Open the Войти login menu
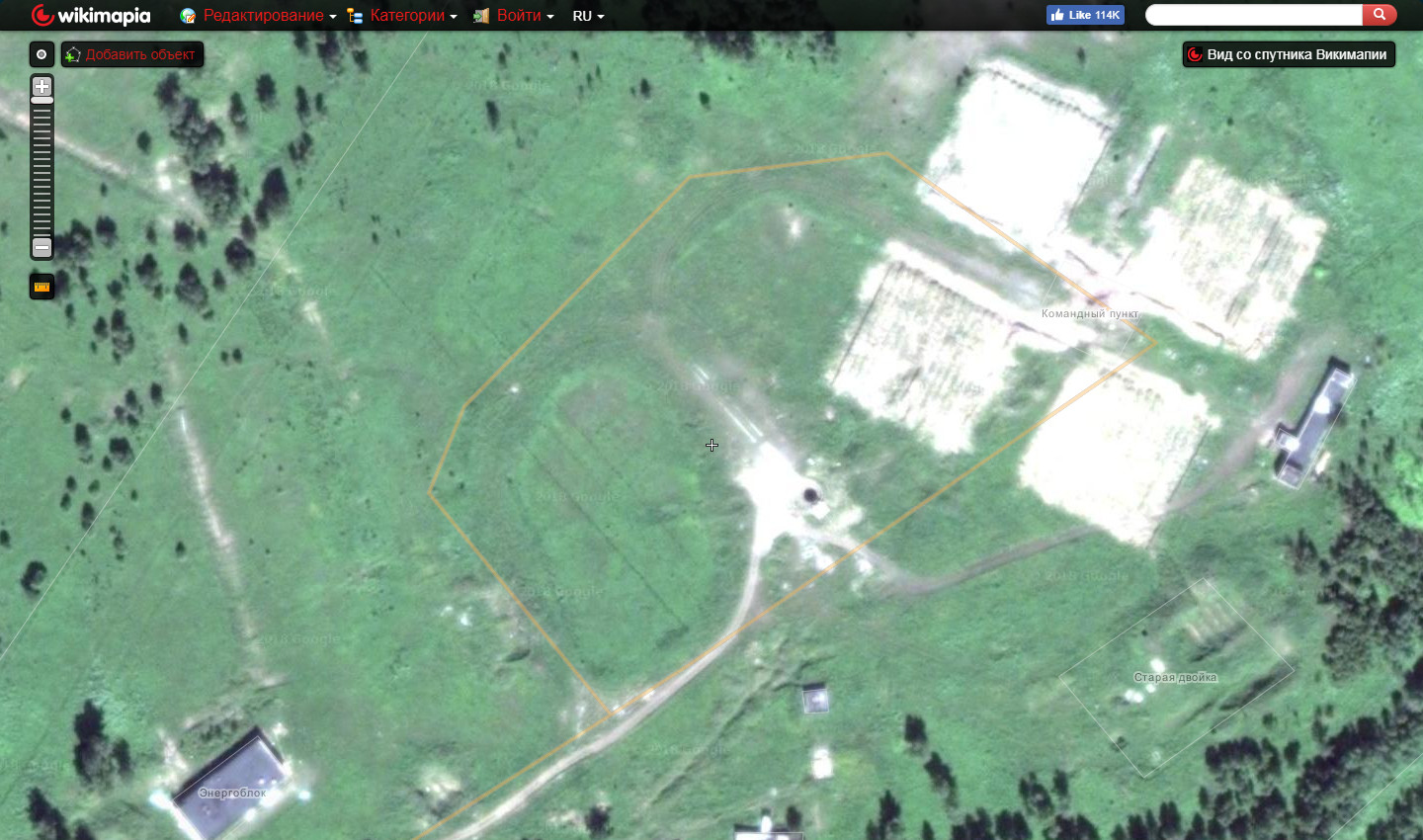This screenshot has height=840, width=1423. point(524,16)
